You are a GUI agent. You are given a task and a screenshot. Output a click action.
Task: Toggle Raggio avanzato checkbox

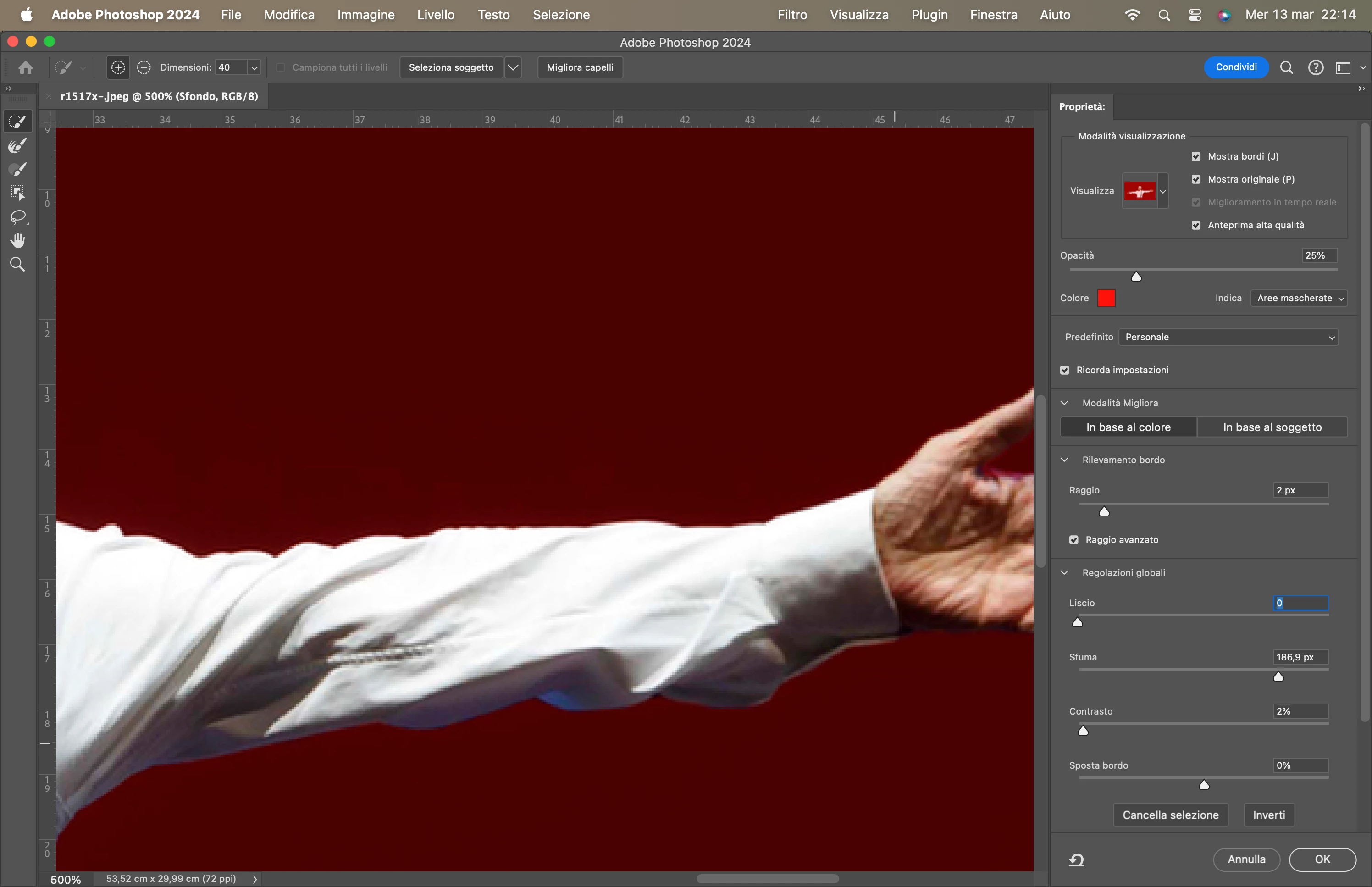point(1074,540)
